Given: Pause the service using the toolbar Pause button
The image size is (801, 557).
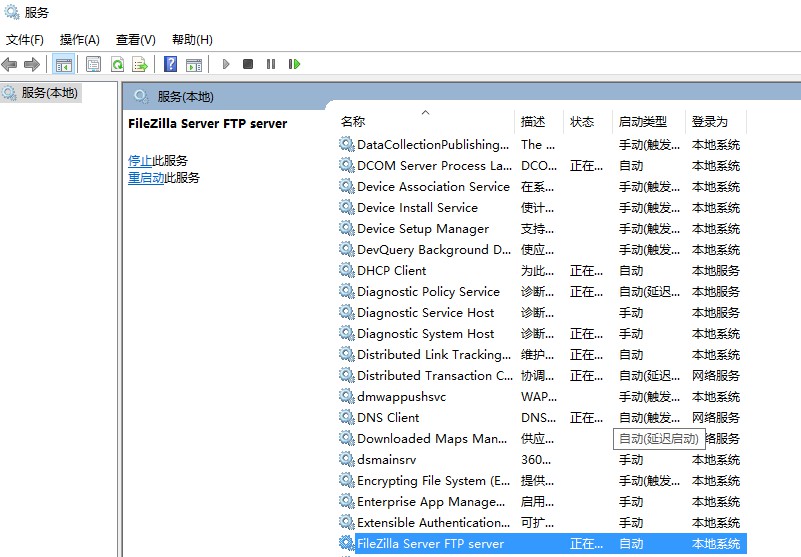Looking at the screenshot, I should click(271, 64).
